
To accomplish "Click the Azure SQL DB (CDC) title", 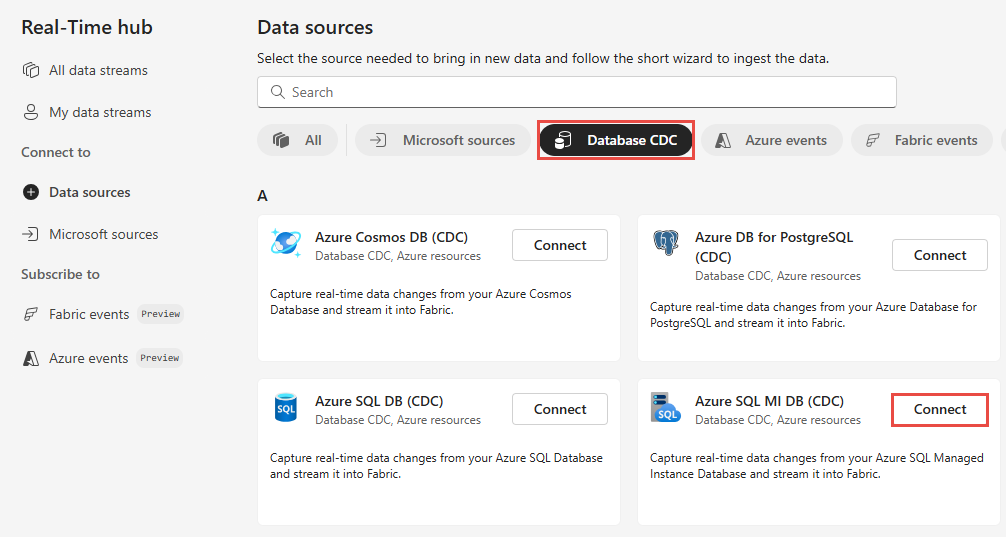I will pos(379,401).
